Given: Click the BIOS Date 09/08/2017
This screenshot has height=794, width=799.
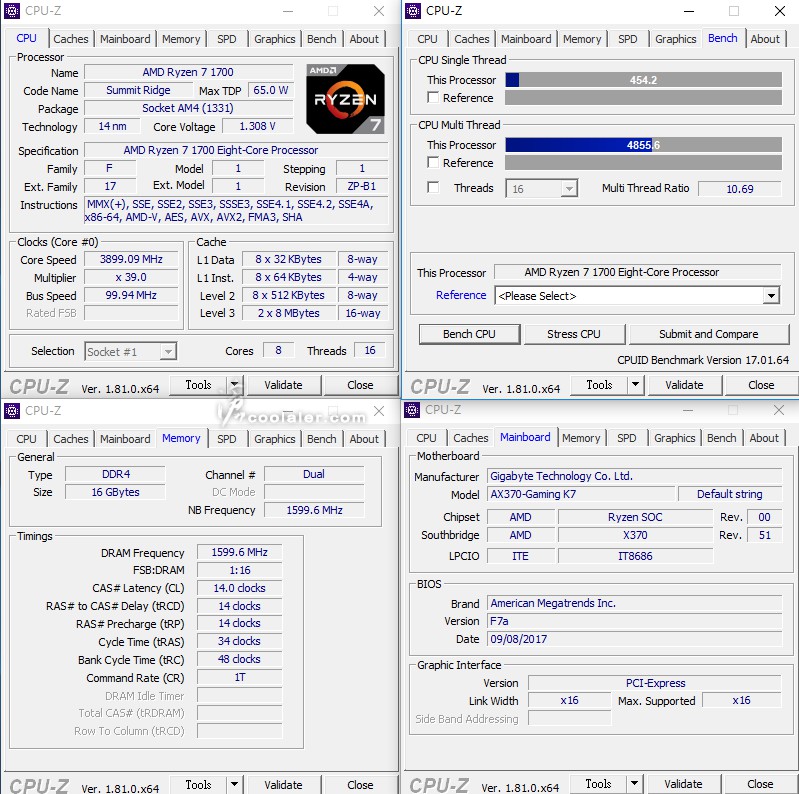Looking at the screenshot, I should tap(634, 639).
